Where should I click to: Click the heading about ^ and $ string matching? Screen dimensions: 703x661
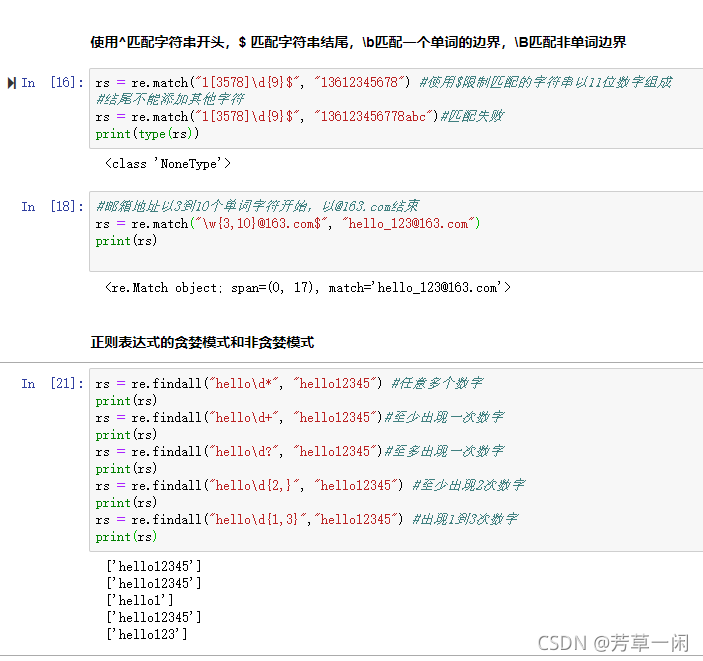[358, 42]
